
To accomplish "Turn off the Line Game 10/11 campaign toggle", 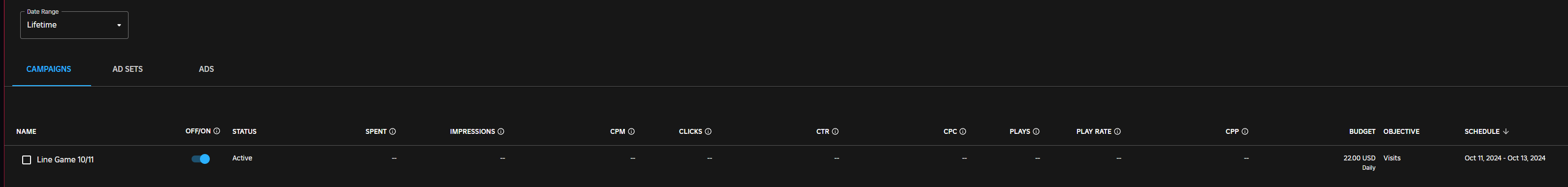I will [201, 159].
